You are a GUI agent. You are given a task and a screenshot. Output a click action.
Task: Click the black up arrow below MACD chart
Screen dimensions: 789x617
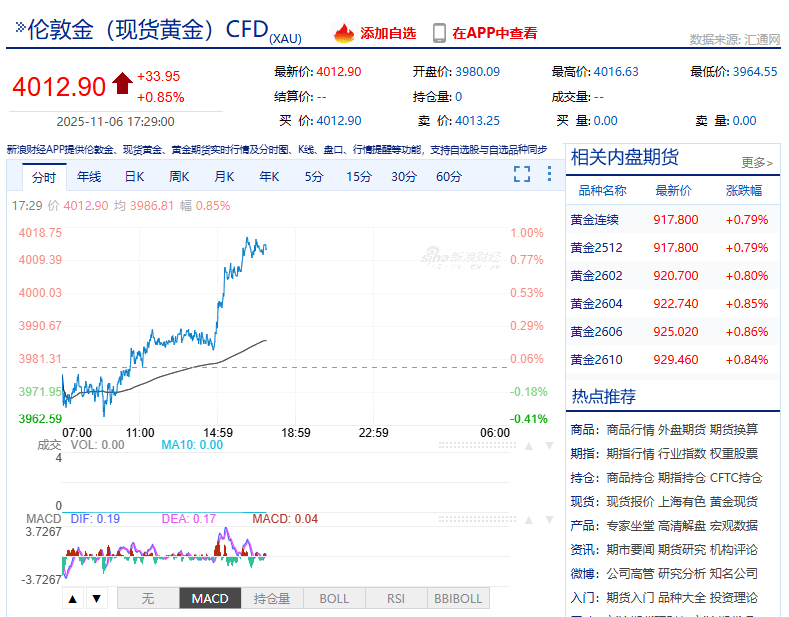pos(73,599)
